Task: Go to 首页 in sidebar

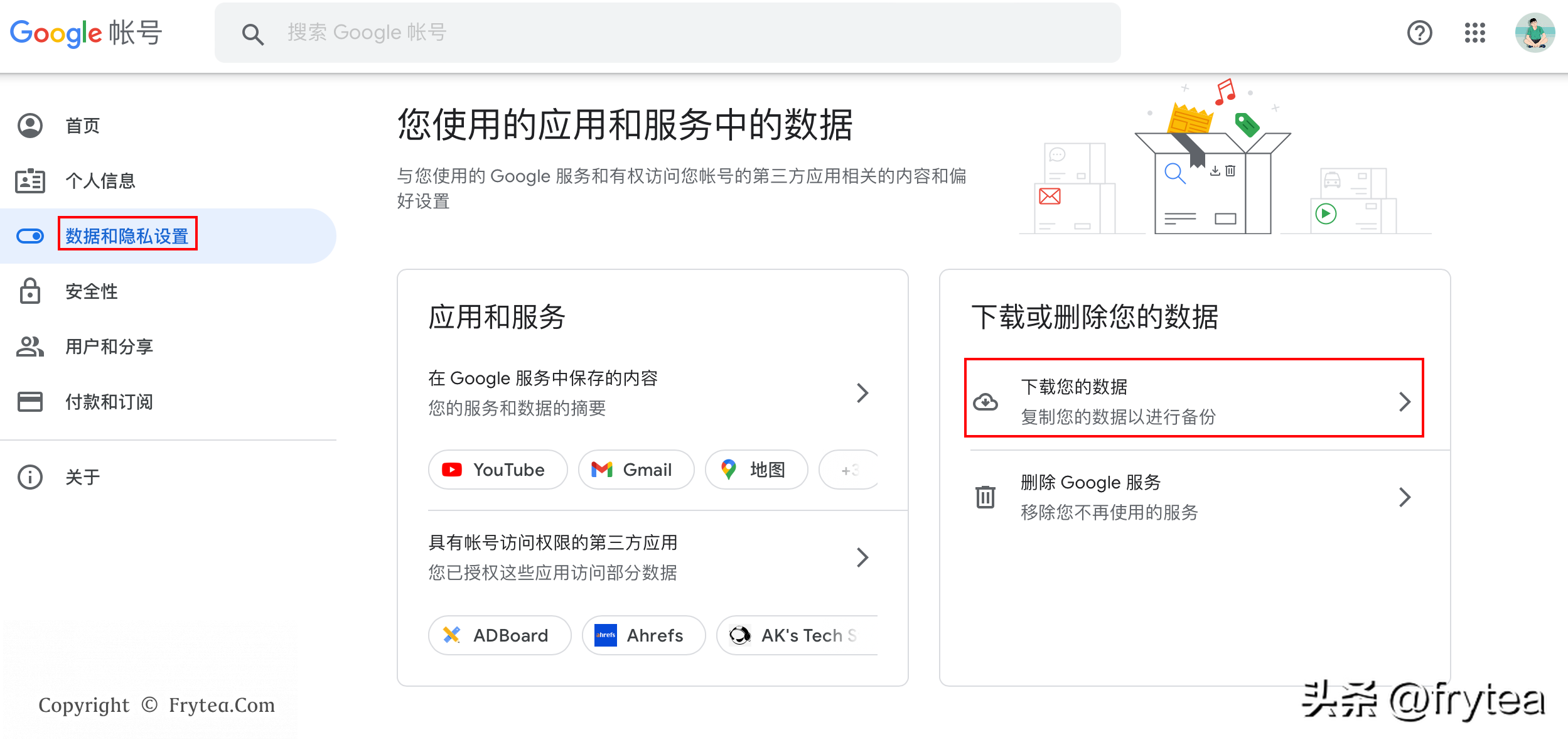Action: click(x=83, y=126)
